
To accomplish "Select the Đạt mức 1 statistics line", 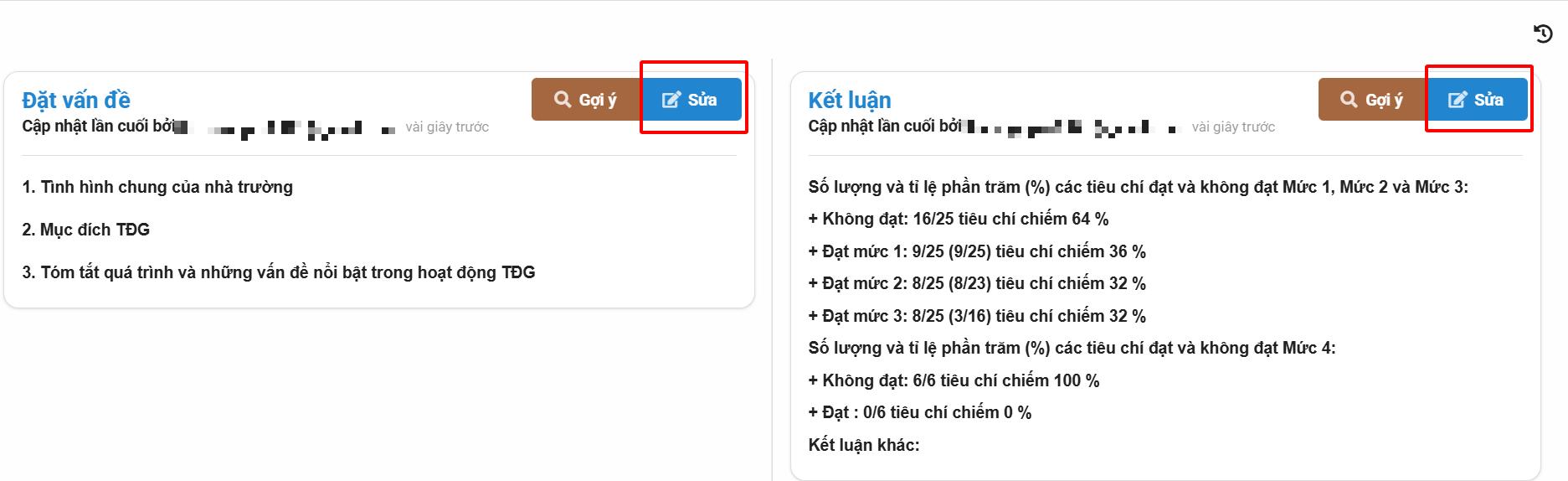I will 976,251.
